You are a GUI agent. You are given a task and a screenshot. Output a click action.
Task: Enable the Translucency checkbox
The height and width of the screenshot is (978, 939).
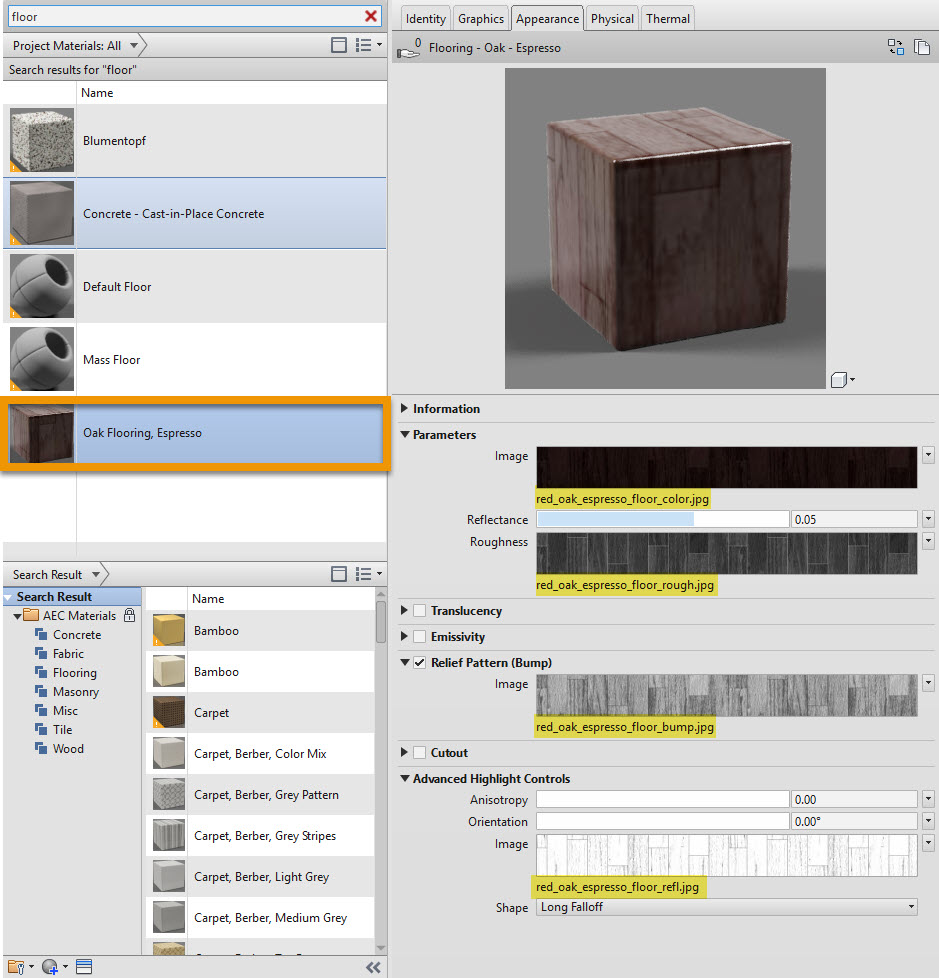(x=420, y=611)
